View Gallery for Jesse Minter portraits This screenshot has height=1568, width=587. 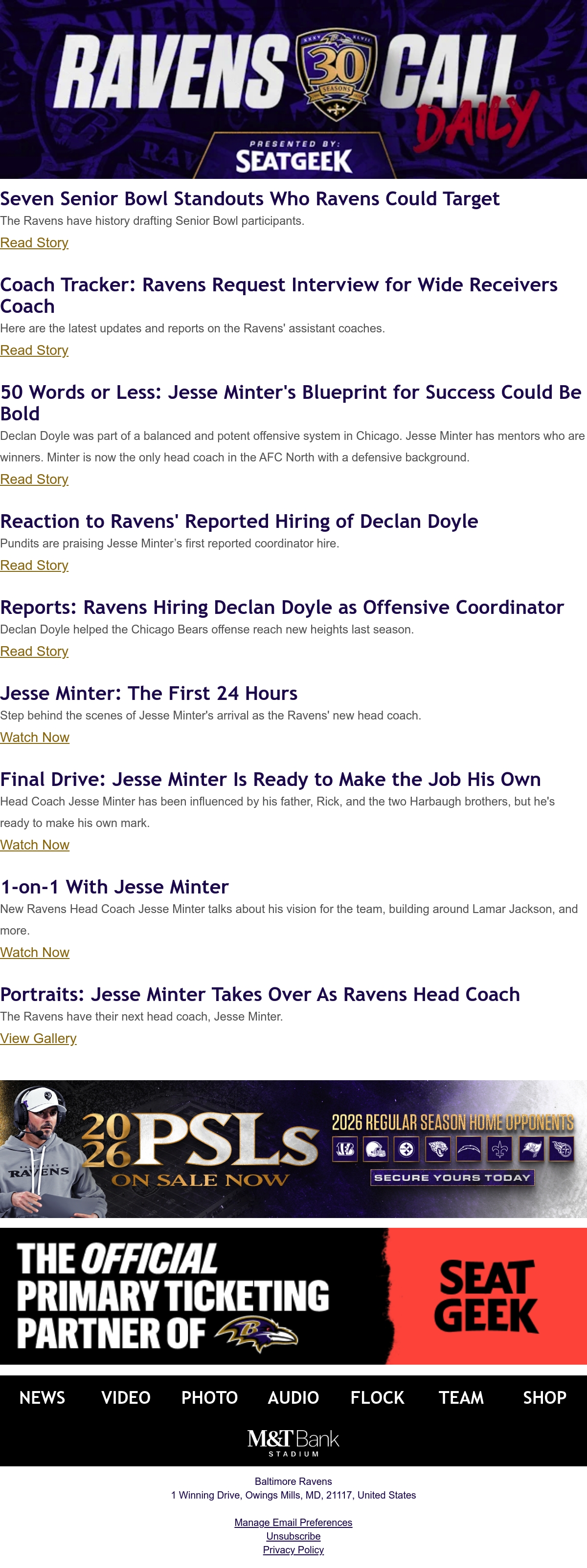tap(38, 1039)
